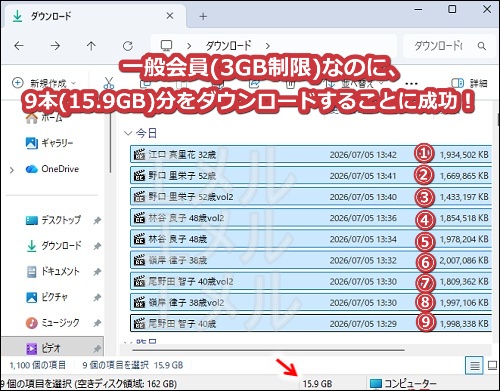The height and width of the screenshot is (391, 500).
Task: Select the file 嶺岸 律子 38歳
Action: coord(311,260)
